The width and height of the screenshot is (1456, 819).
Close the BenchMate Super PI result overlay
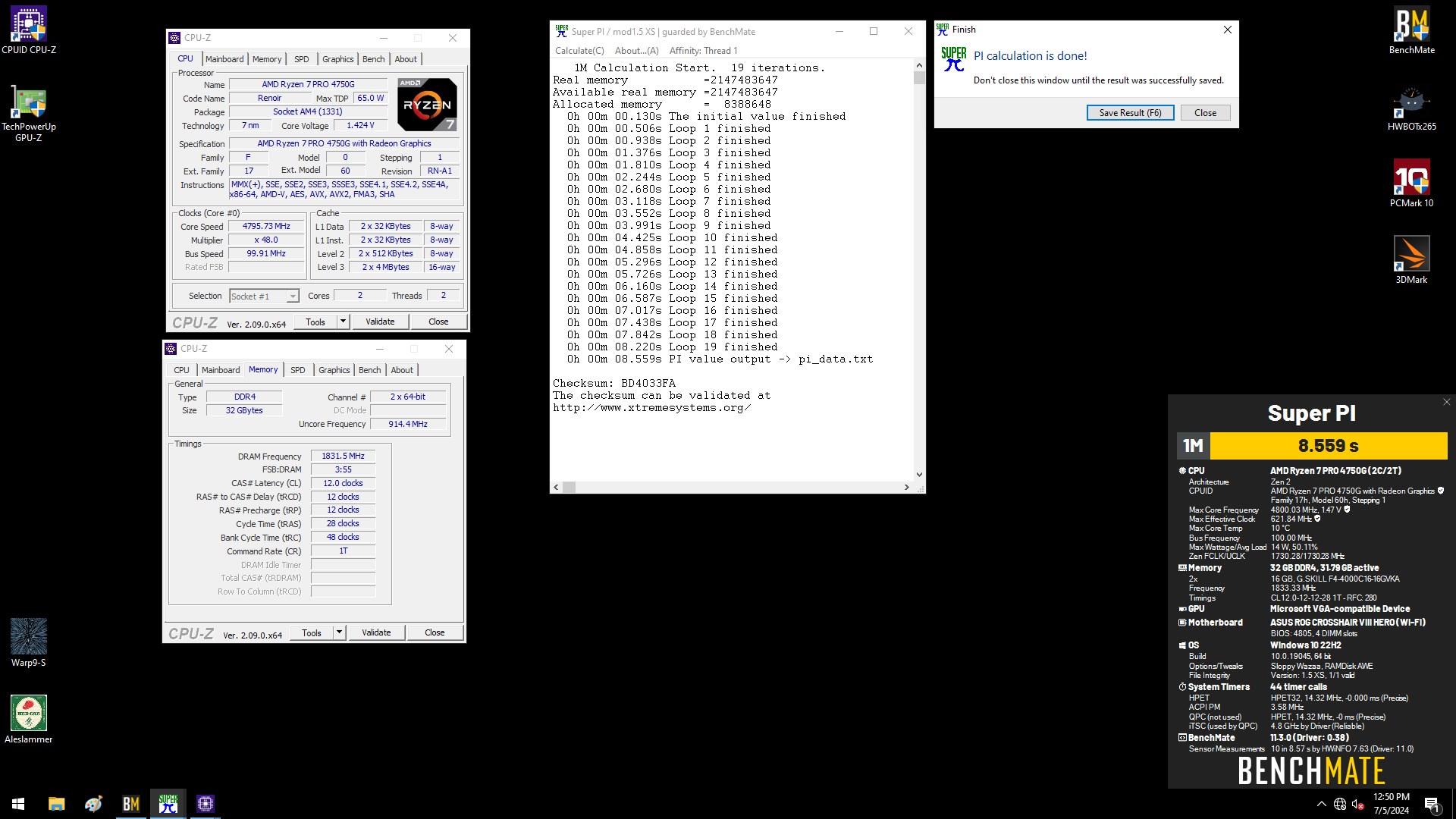[x=1446, y=402]
